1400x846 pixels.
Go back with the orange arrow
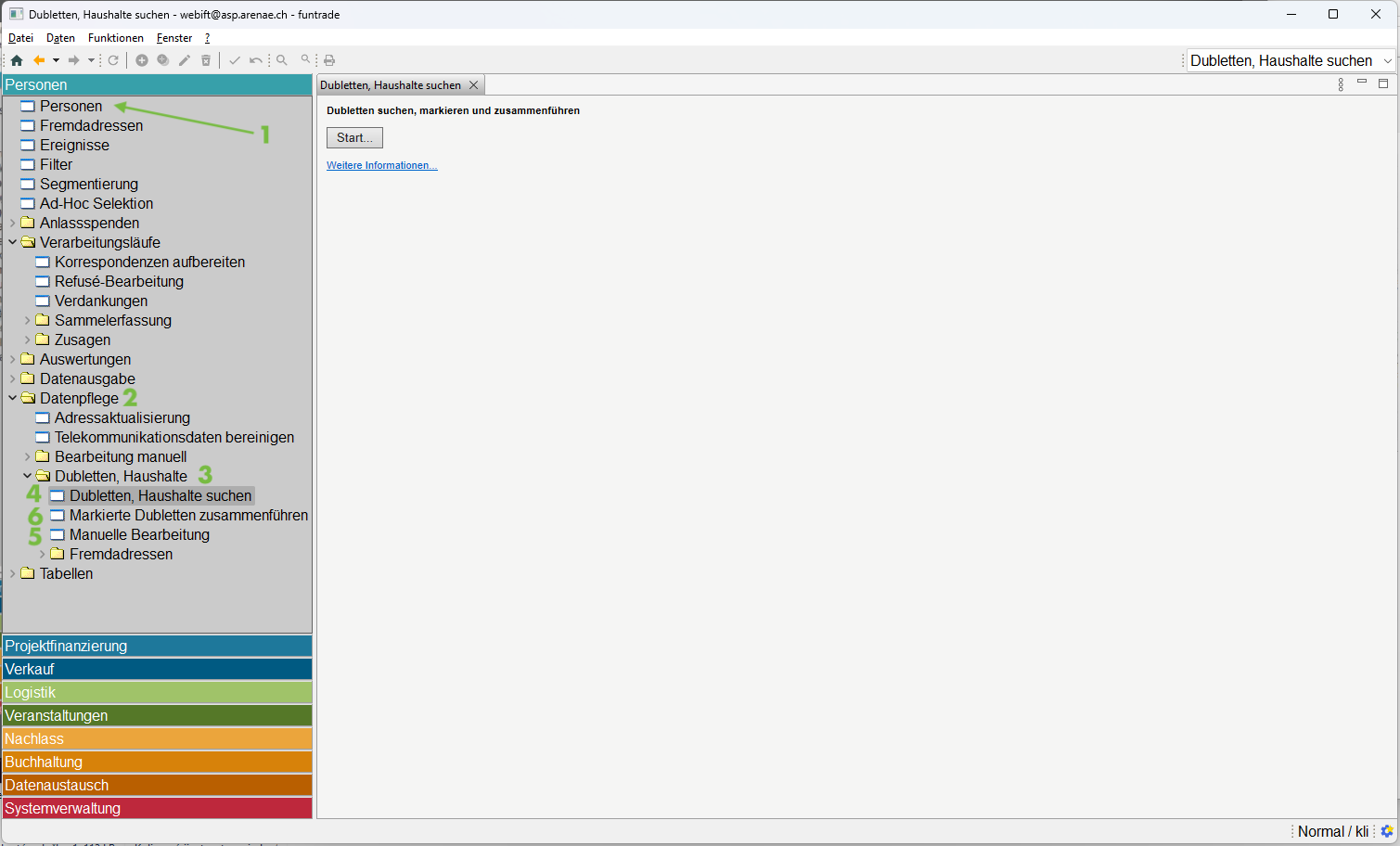[x=39, y=60]
